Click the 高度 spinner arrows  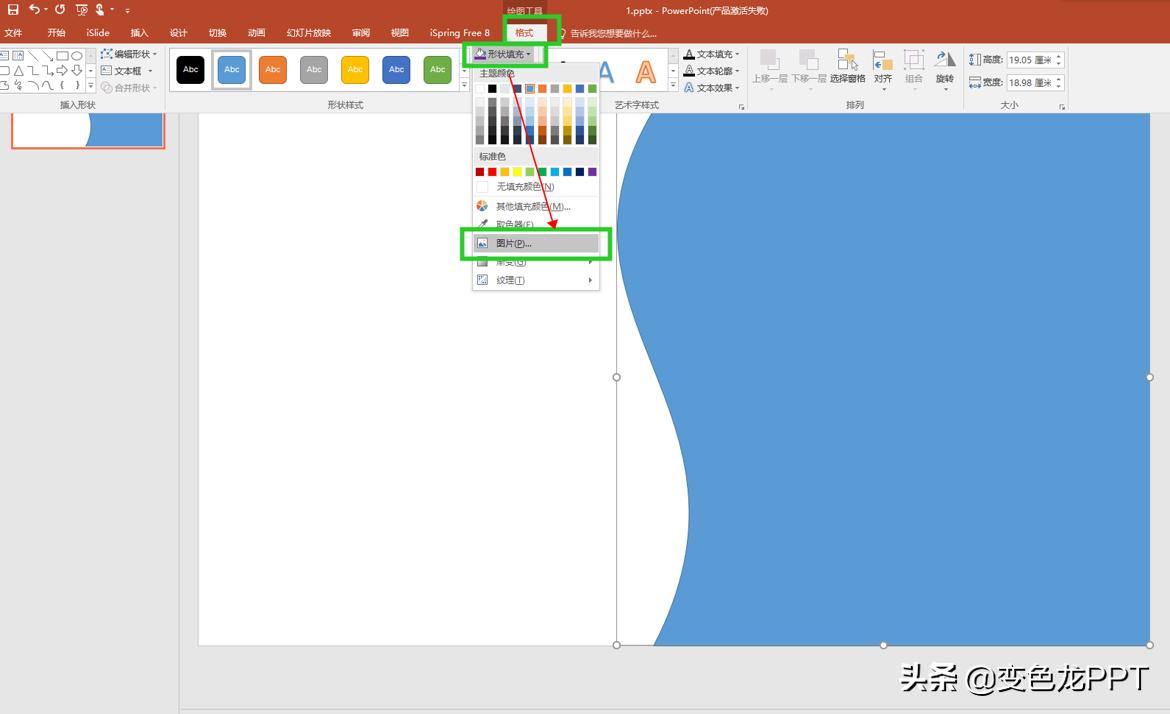click(x=1059, y=60)
